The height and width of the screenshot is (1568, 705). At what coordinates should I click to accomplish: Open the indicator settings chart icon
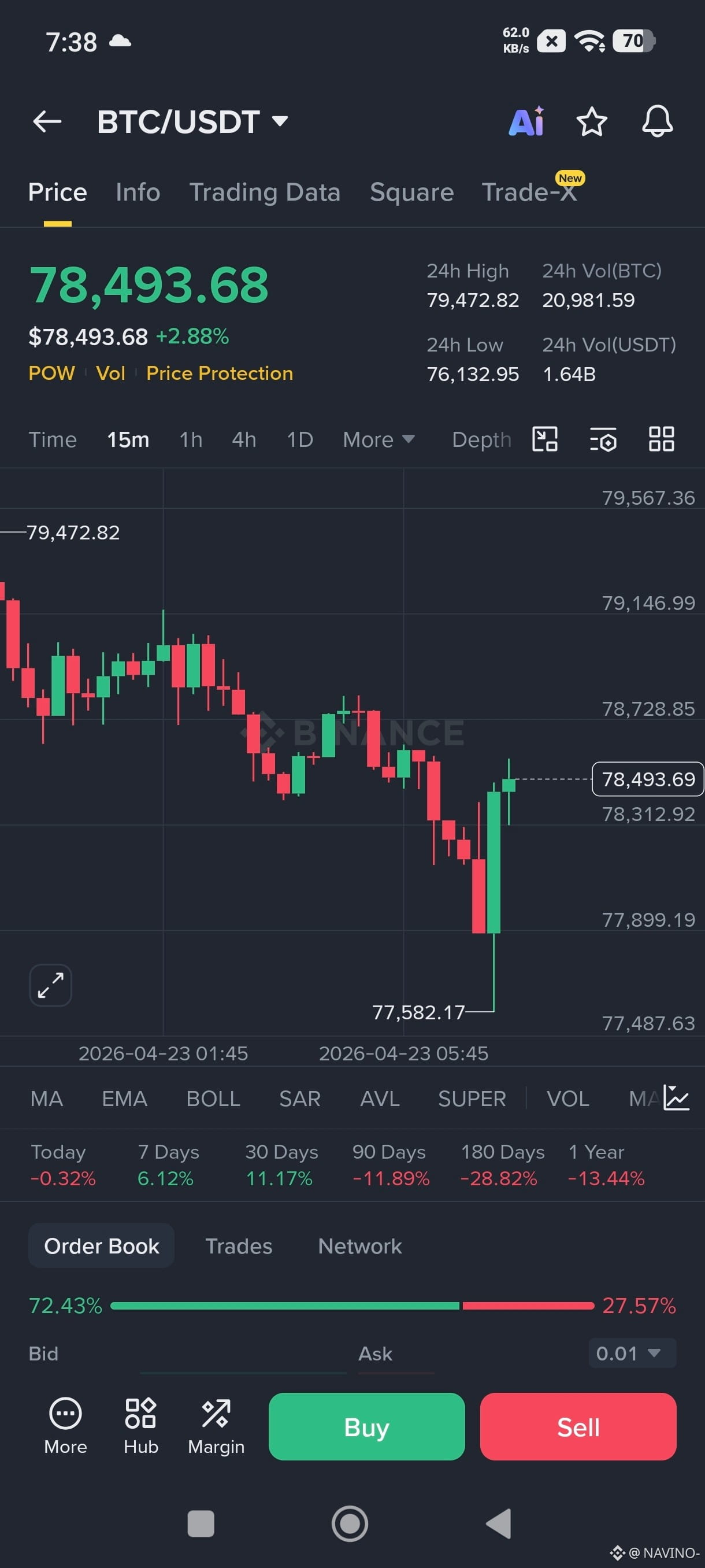676,1097
